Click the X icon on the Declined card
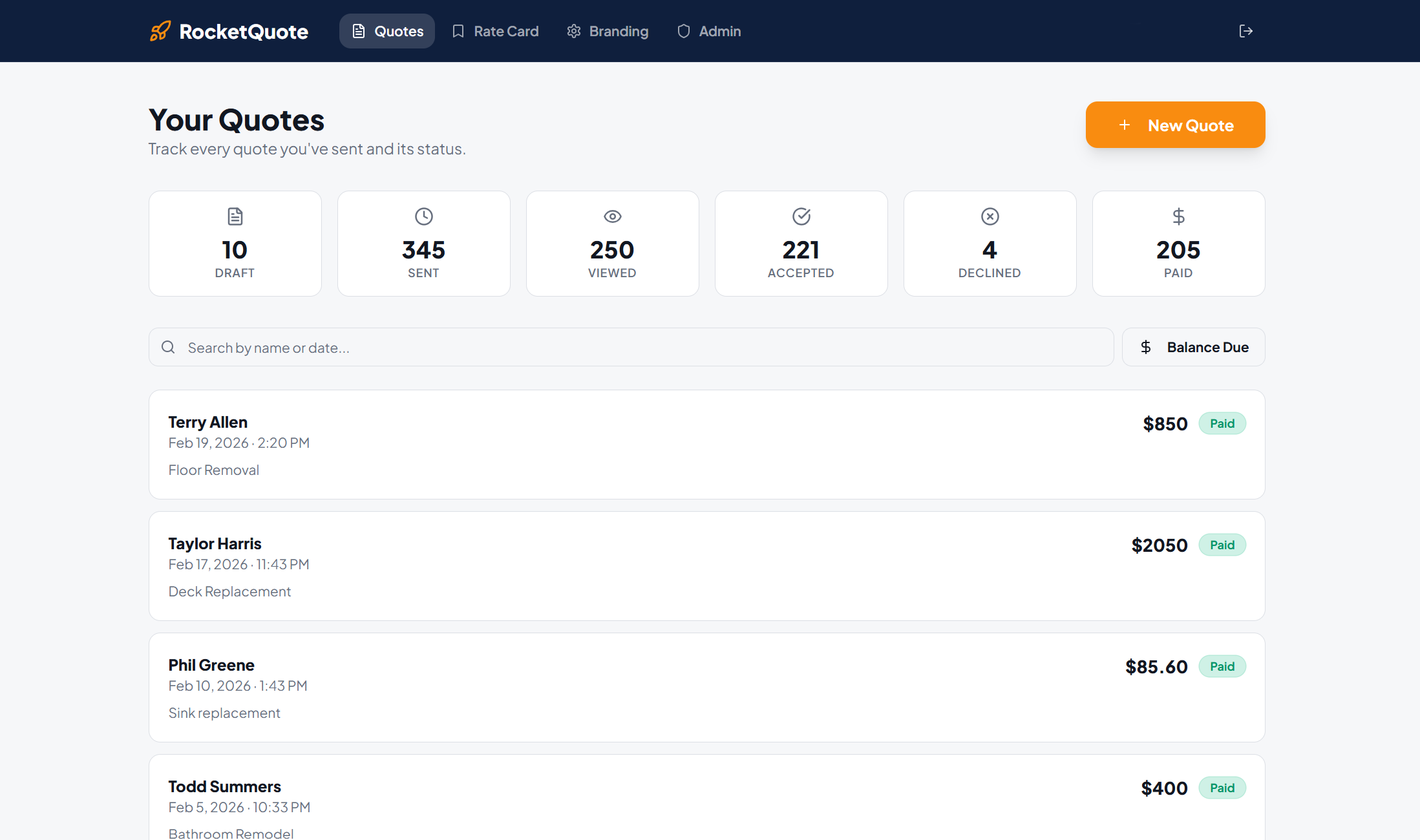Viewport: 1420px width, 840px height. 990,216
